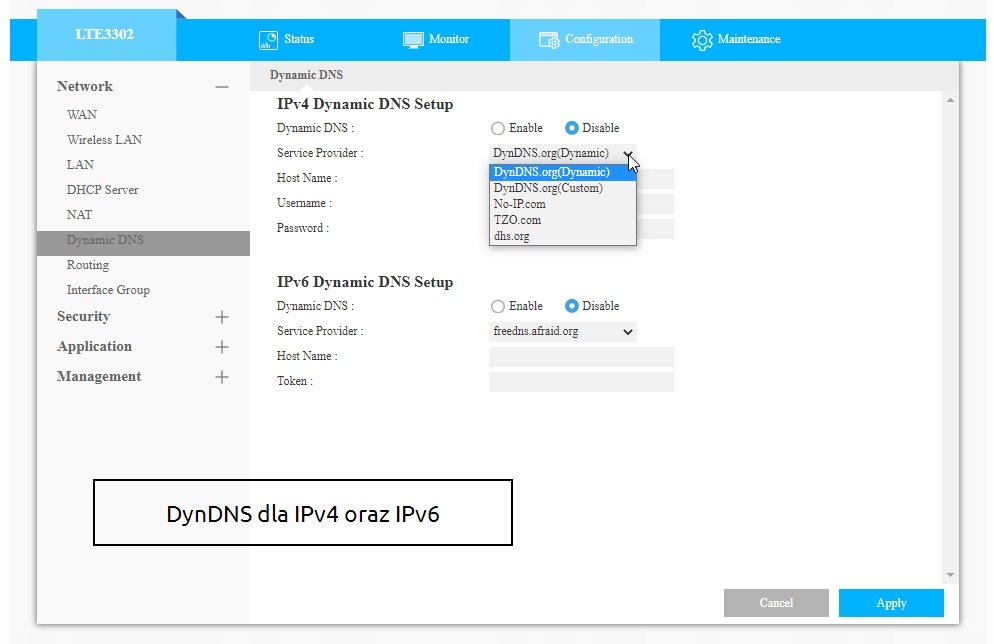Viewport: 994px width, 644px height.
Task: Expand Application section with plus icon
Action: tap(222, 347)
